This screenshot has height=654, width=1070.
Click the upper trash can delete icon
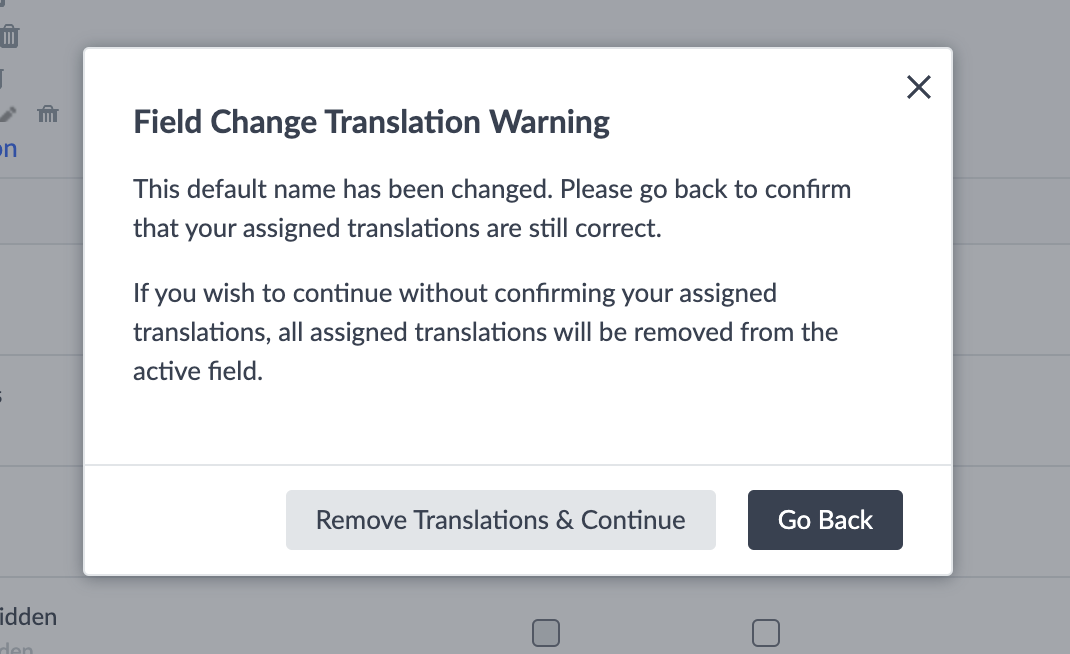pos(9,37)
